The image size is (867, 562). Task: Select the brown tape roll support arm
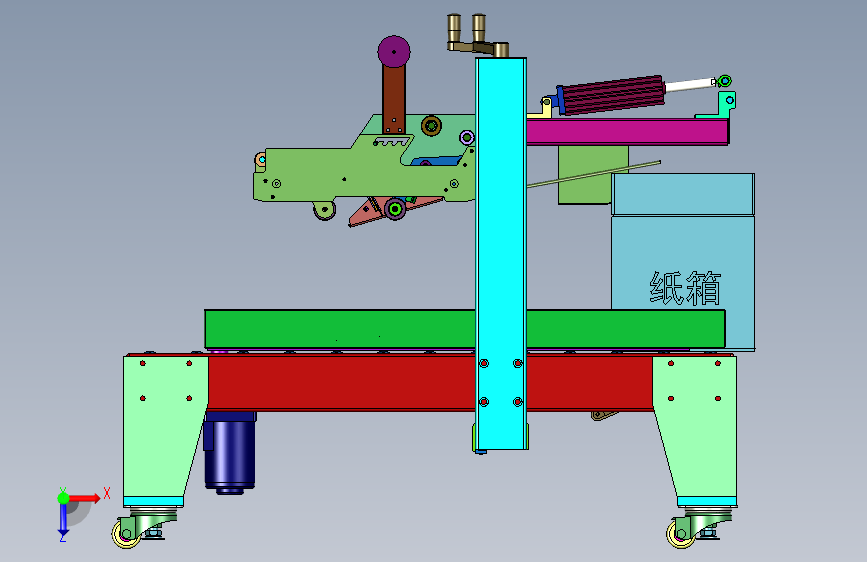(x=394, y=98)
